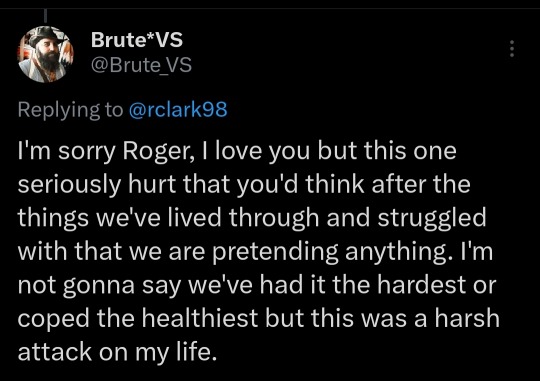Click the word "struggled" in the tweet
Viewport: 540px width, 381px height.
432,219
